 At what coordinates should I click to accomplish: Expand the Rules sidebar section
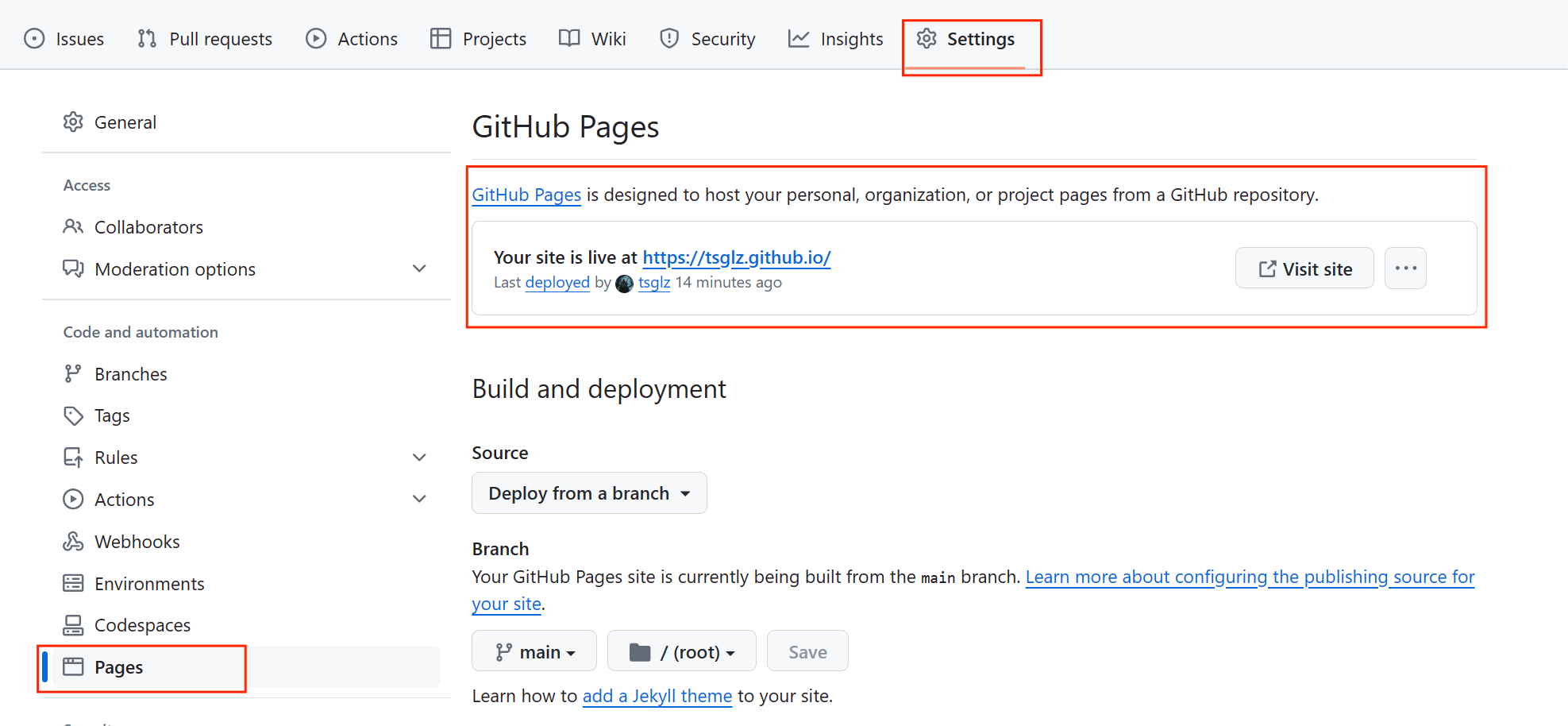[x=419, y=458]
